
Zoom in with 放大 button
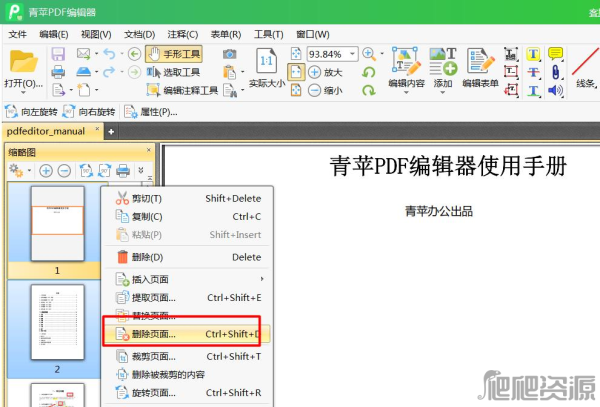pyautogui.click(x=325, y=72)
